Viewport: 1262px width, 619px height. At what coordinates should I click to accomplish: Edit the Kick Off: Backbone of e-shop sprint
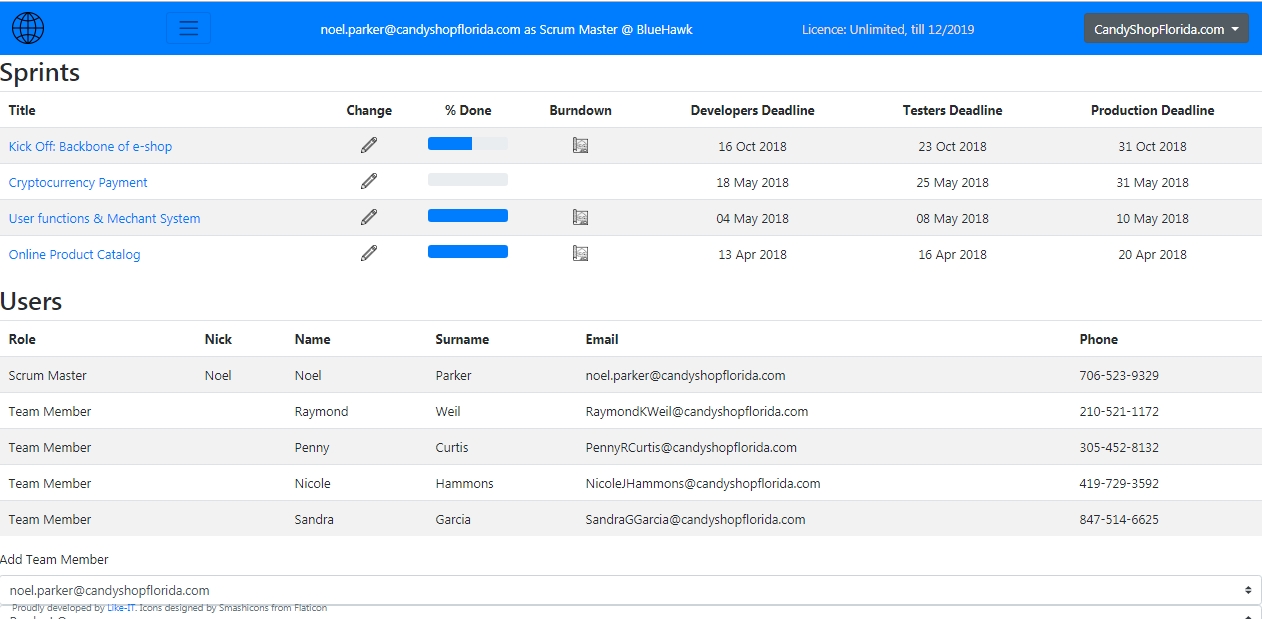(369, 145)
